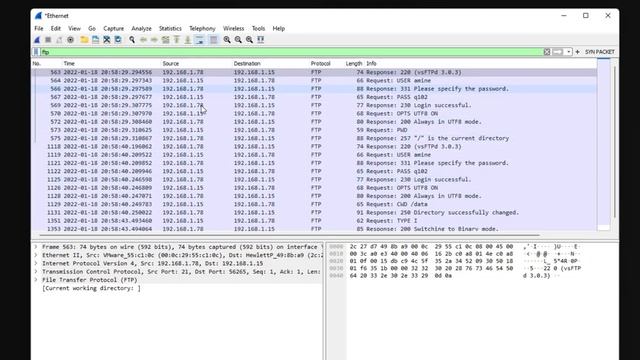This screenshot has width=640, height=360.
Task: Open the Tools menu
Action: coord(258,29)
